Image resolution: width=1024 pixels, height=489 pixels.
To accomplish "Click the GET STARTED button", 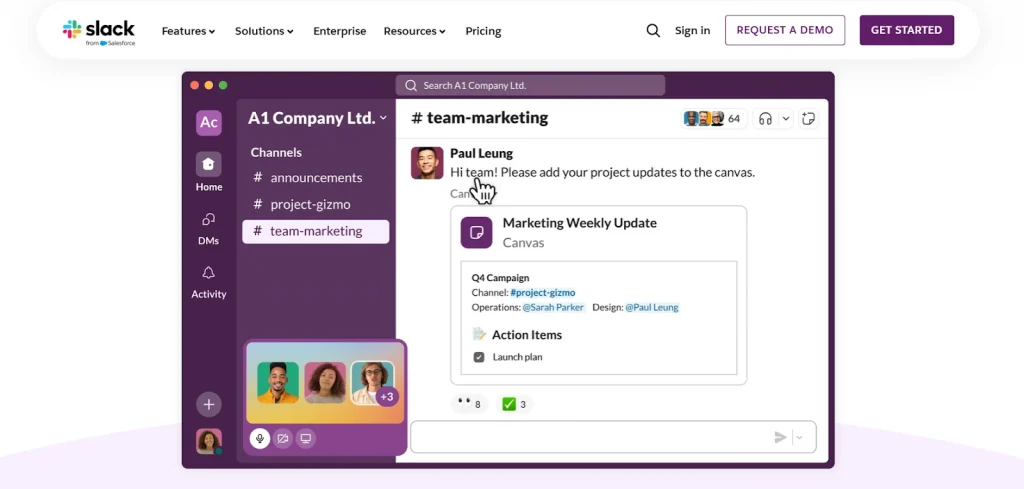I will click(906, 30).
